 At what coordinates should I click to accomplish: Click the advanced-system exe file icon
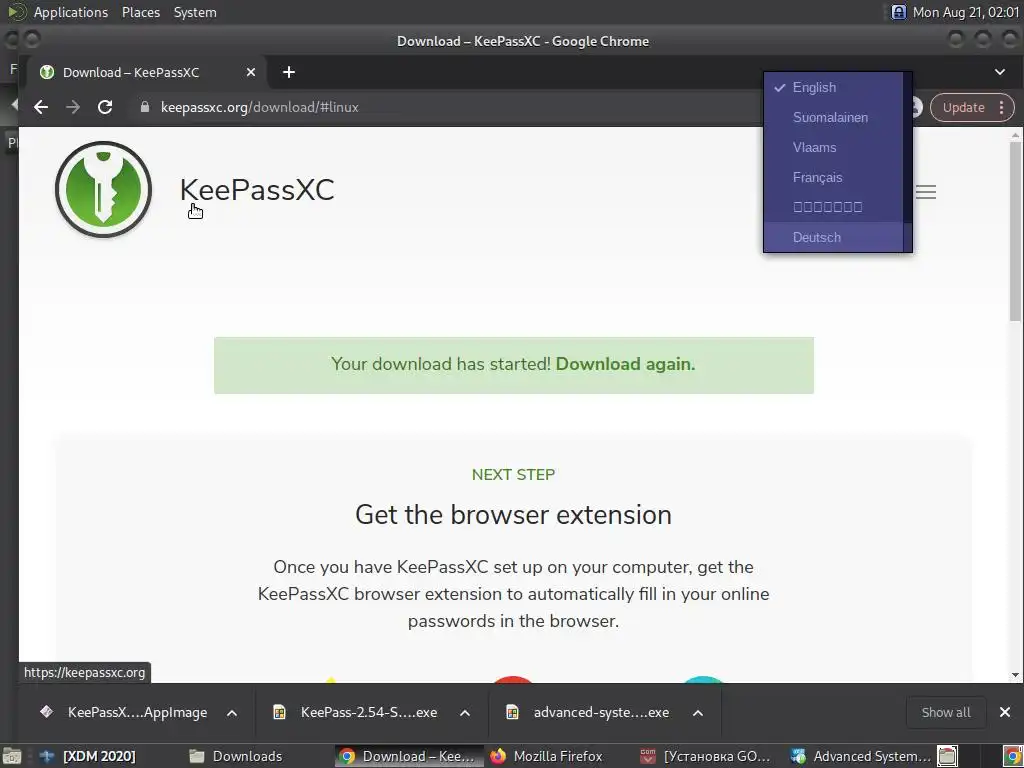[x=513, y=712]
